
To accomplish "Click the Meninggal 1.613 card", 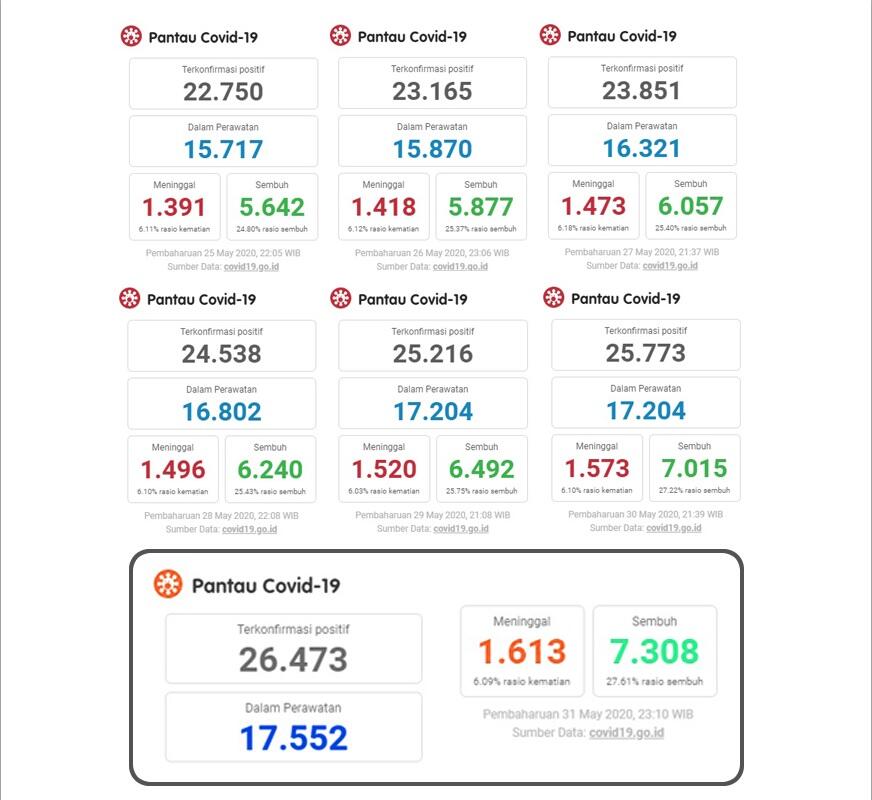I will pos(522,651).
